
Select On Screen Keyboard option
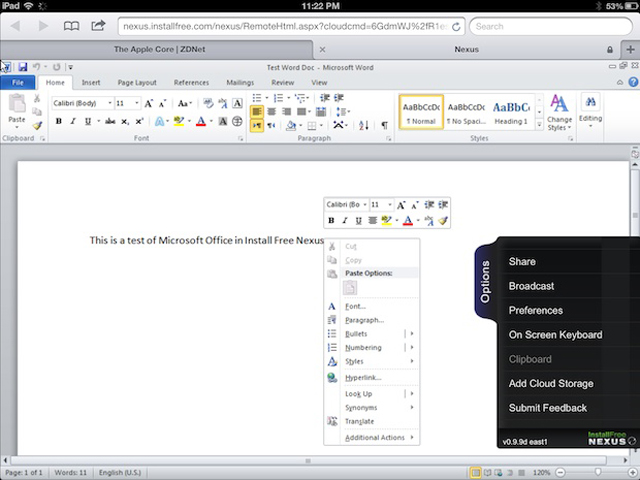pos(555,335)
